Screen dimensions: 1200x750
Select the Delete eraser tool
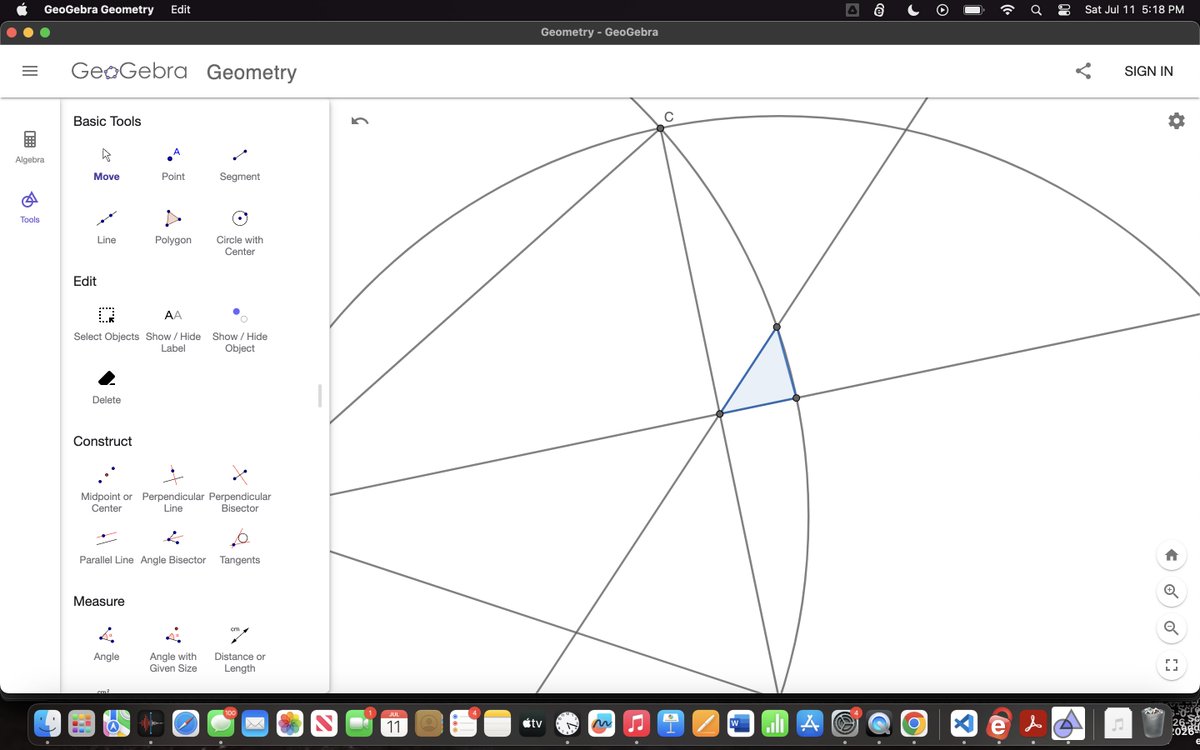tap(106, 387)
